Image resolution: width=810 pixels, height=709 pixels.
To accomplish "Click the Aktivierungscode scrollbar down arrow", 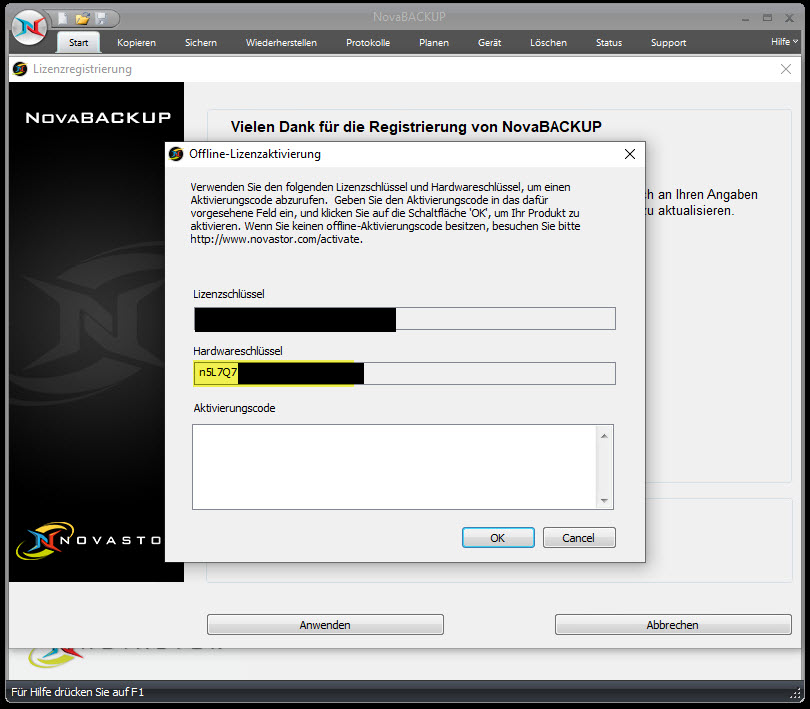I will [x=604, y=500].
